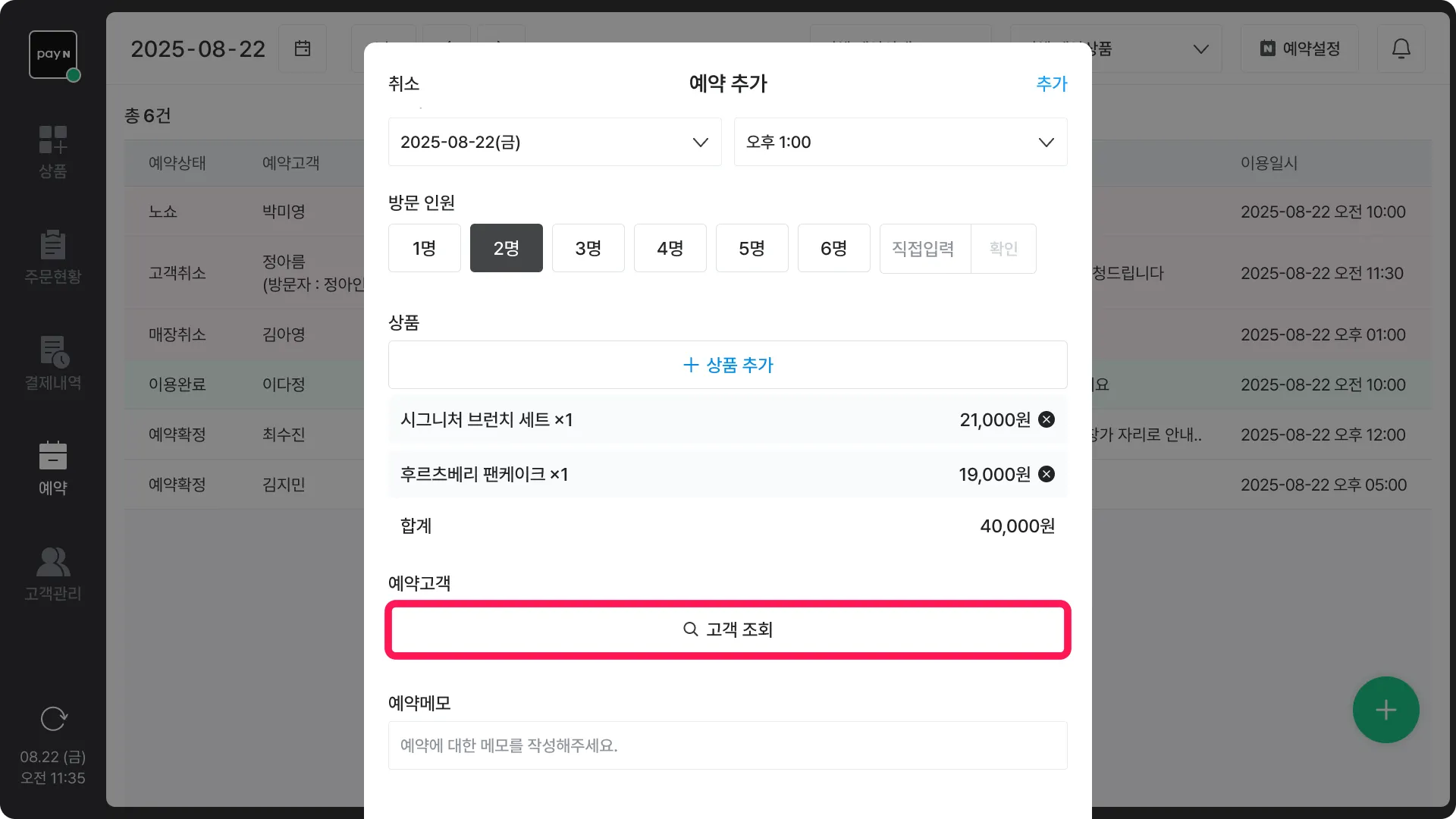1456x819 pixels.
Task: Remove 후르츠베리 팬케이크 item
Action: 1046,474
